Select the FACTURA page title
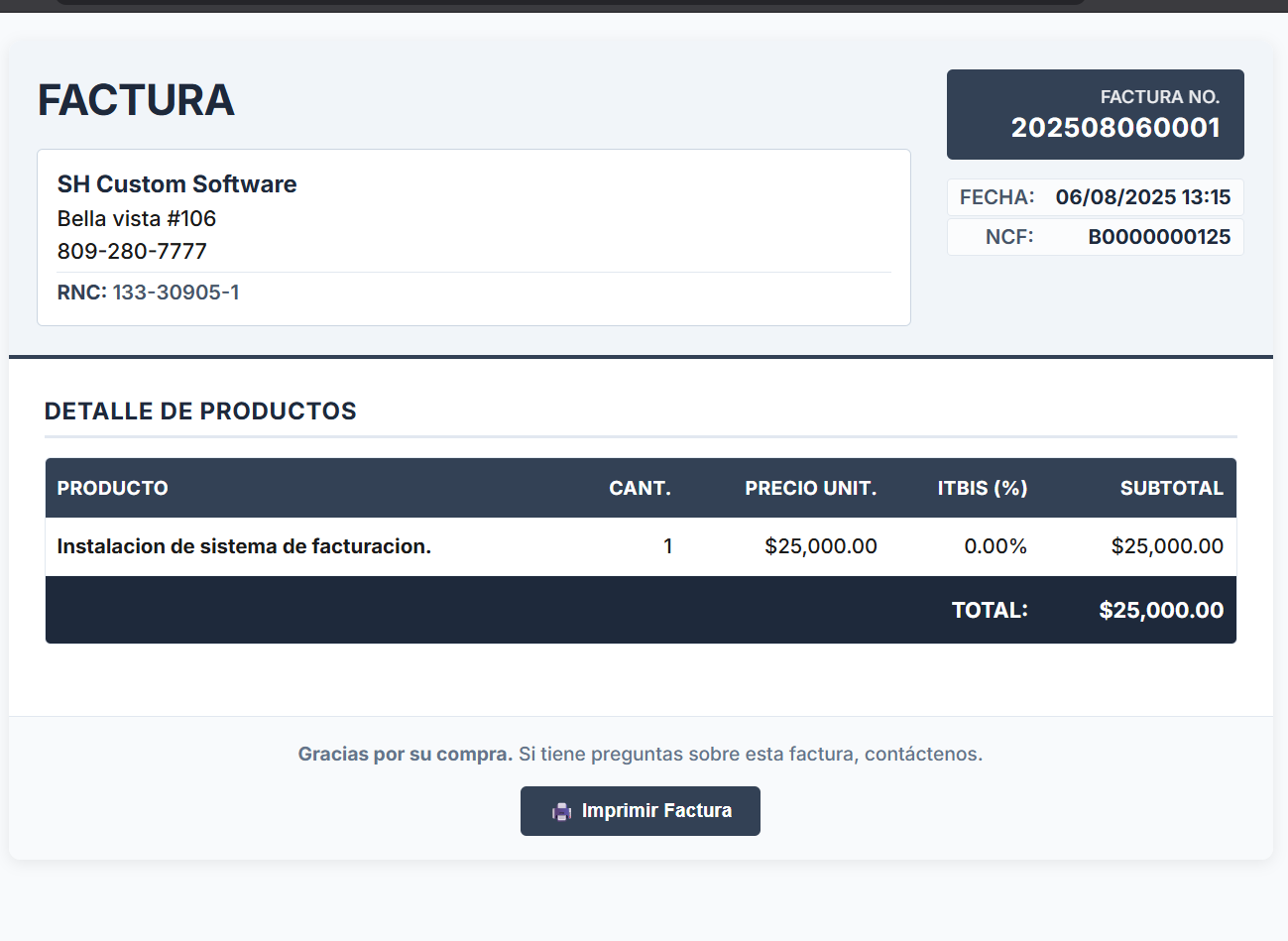The image size is (1288, 941). [x=136, y=100]
